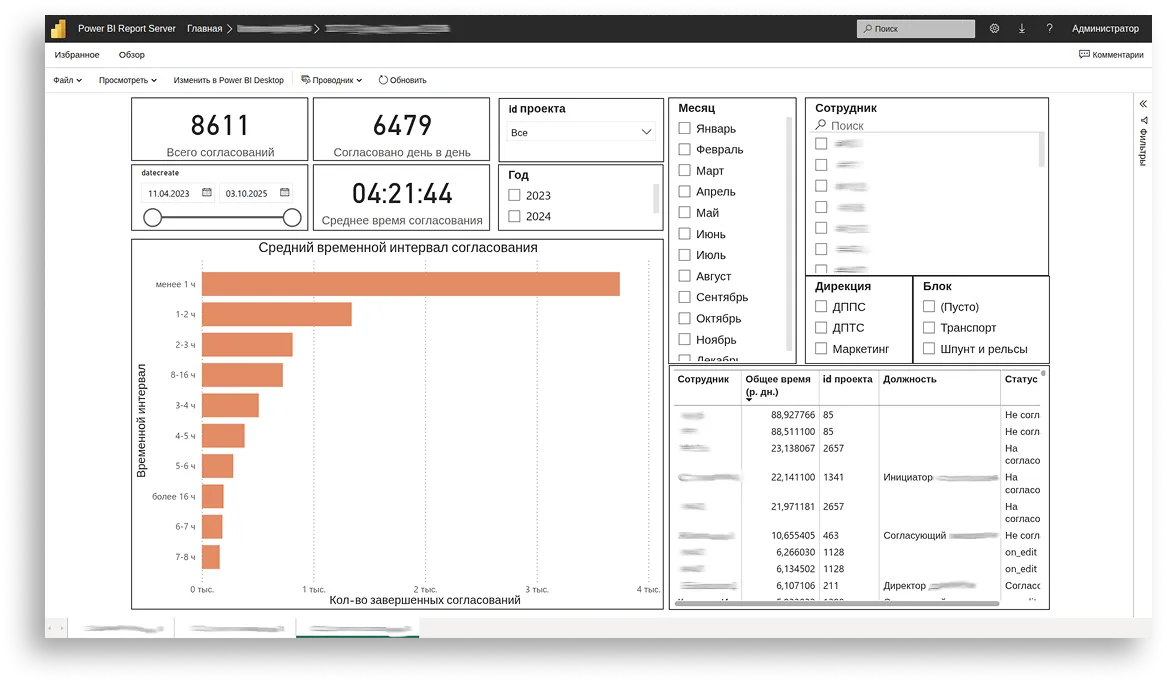Expand the collapsed Filters pane arrow
1167x683 pixels.
(1142, 103)
